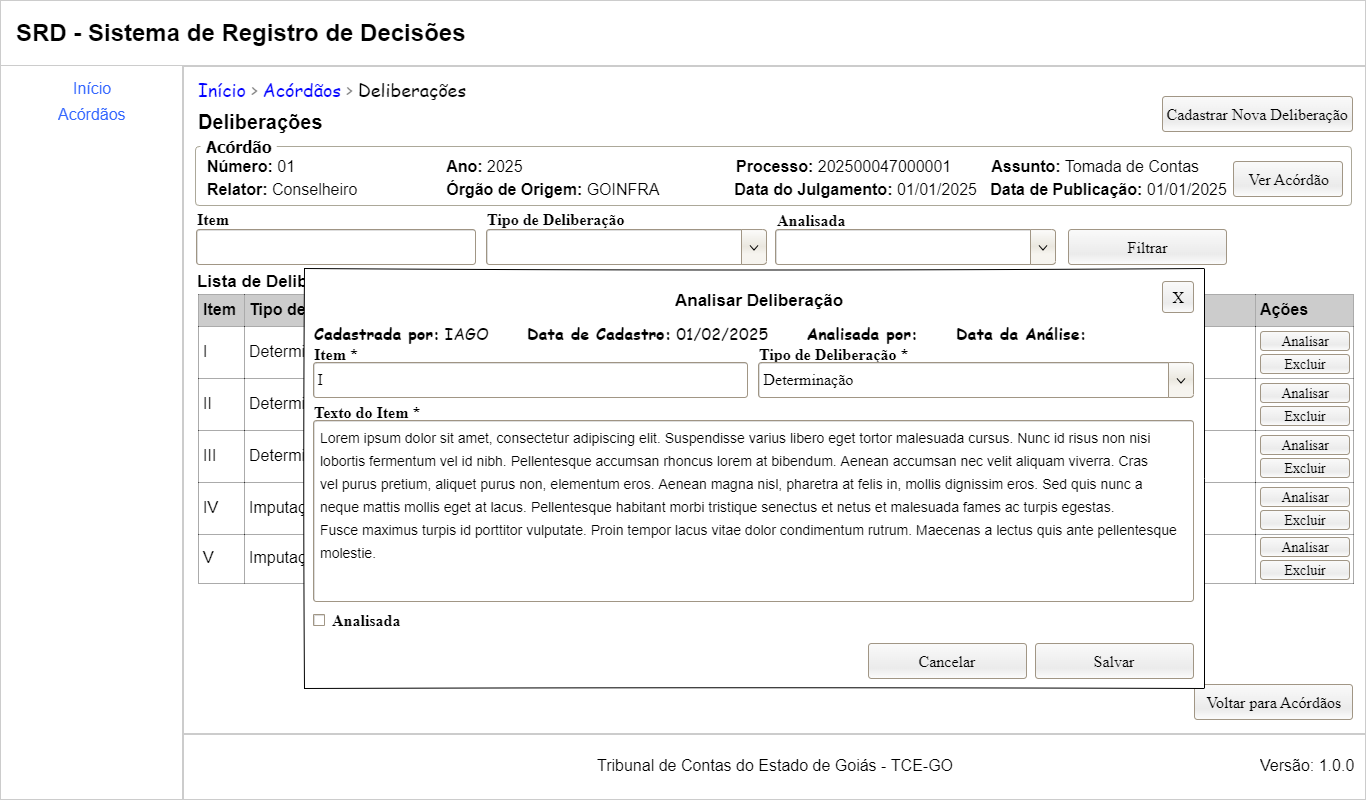1366x800 pixels.
Task: Open Acórdãos in the left sidebar
Action: [92, 114]
